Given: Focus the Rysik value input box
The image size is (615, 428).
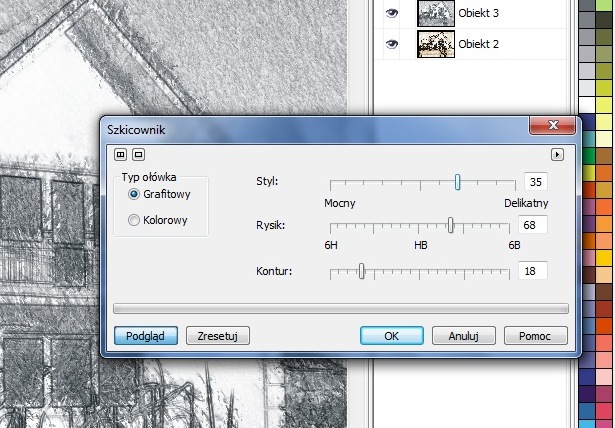Looking at the screenshot, I should pyautogui.click(x=532, y=225).
